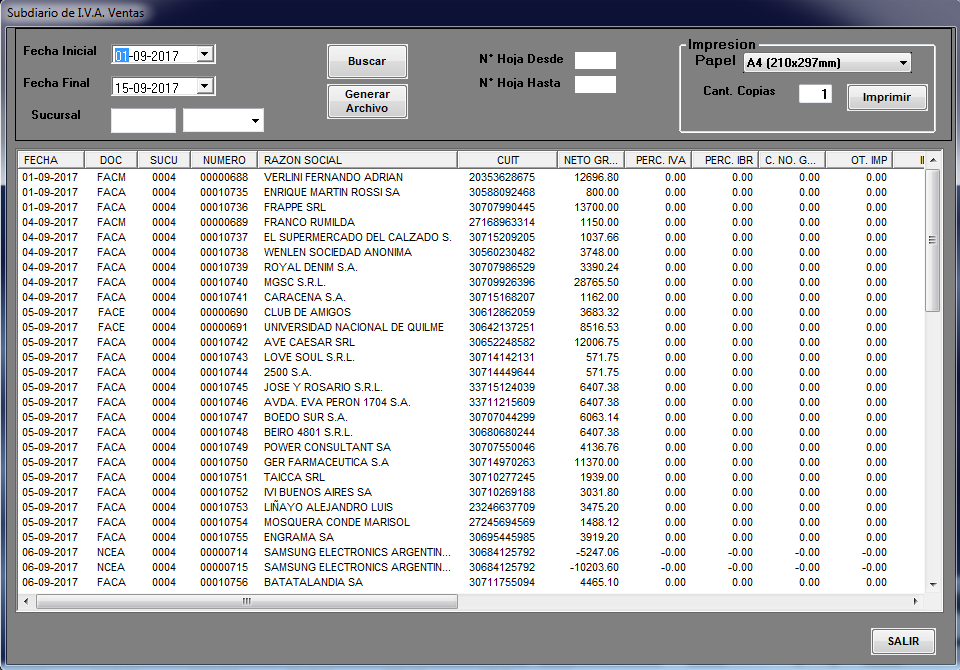Click document number 00000714 of Samsung row
The width and height of the screenshot is (960, 670).
point(224,552)
